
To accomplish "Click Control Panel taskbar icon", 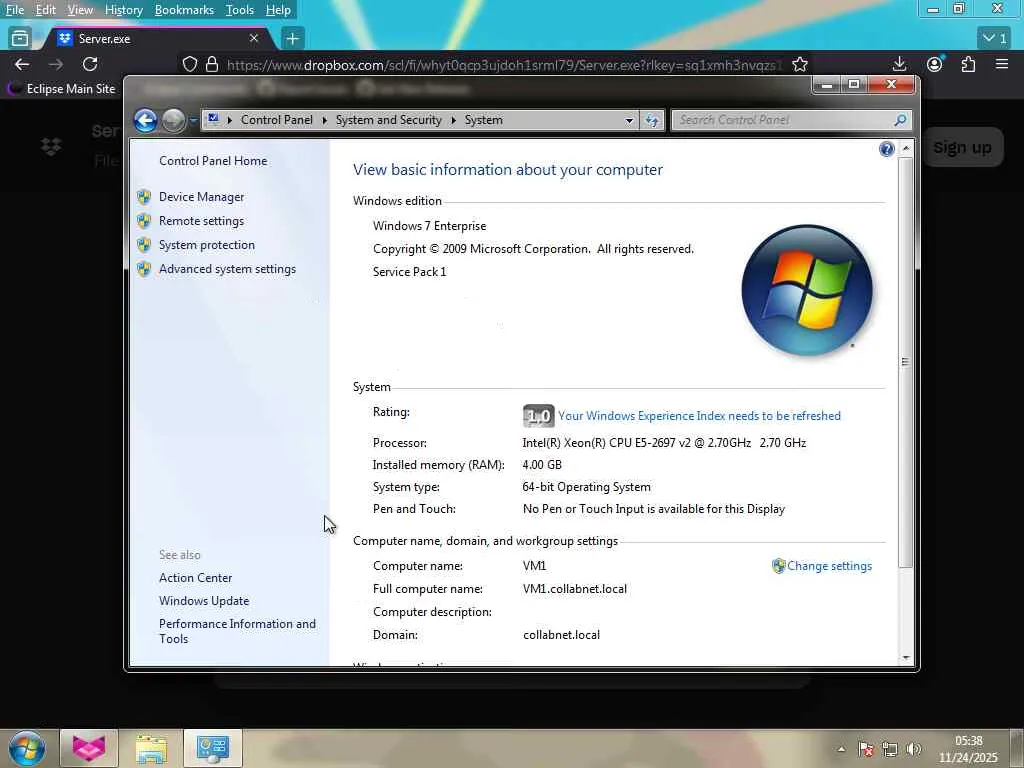I will point(213,748).
